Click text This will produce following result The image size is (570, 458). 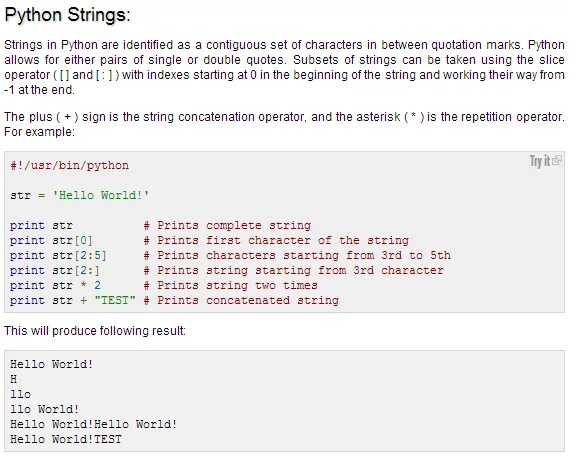coord(95,331)
